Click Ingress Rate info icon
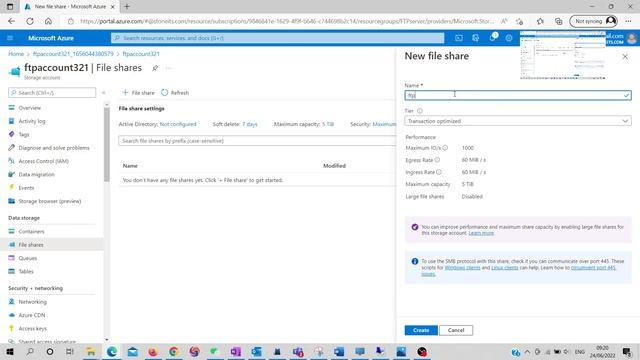Image resolution: width=640 pixels, height=360 pixels. 439,172
